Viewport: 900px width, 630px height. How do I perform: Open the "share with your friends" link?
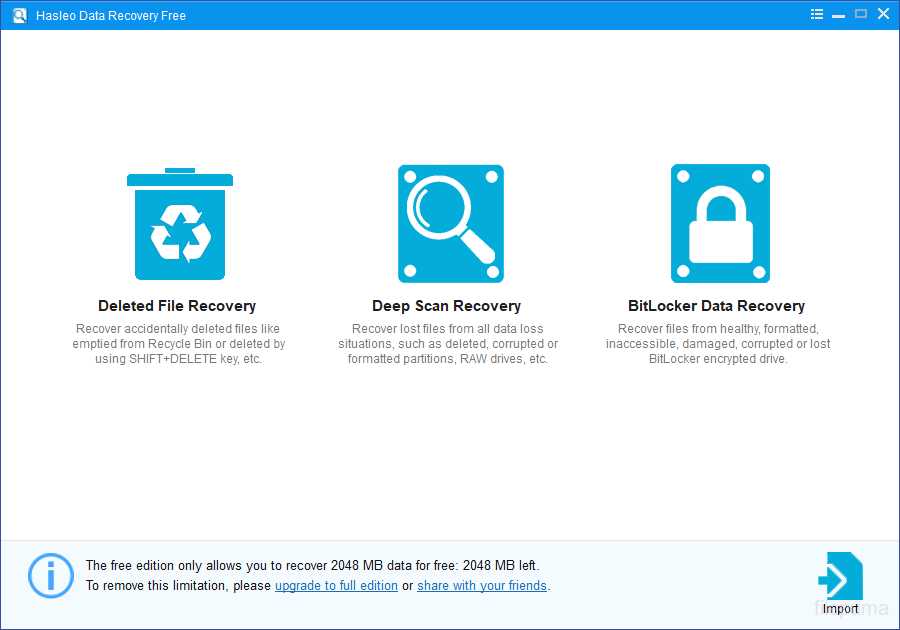482,586
